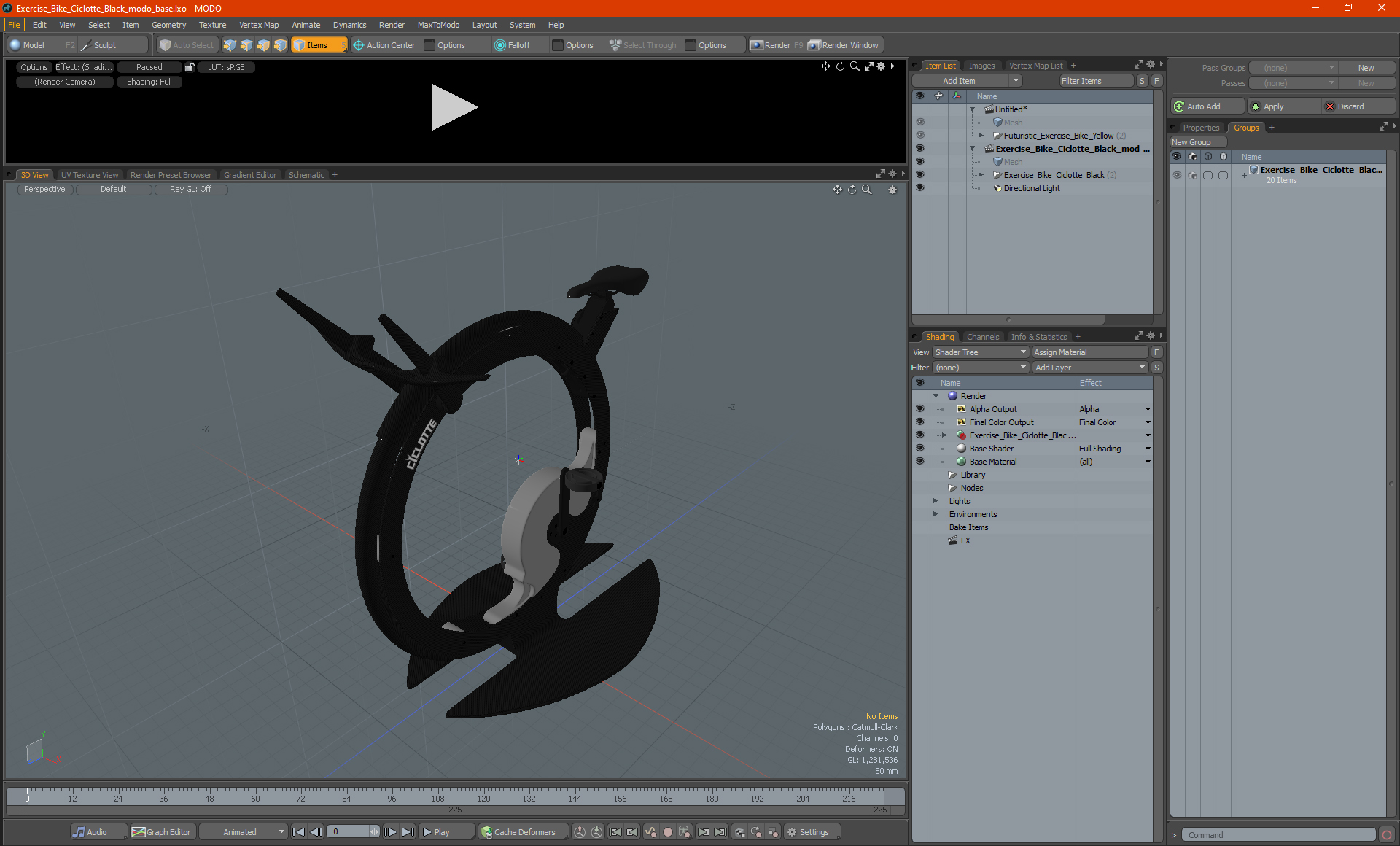Collapse Untitled* scene tree
Screen dimensions: 1400x846
(x=972, y=109)
